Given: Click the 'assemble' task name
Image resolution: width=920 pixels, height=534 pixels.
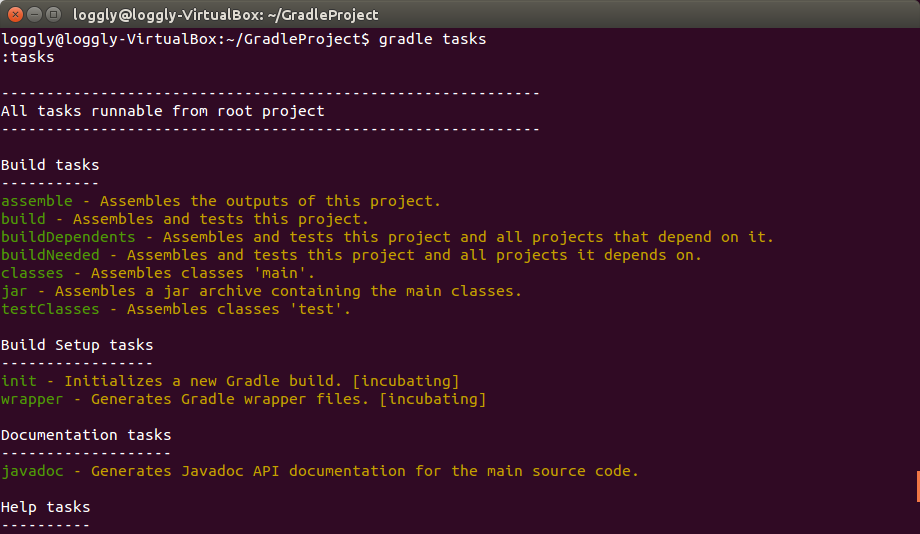Looking at the screenshot, I should point(37,201).
